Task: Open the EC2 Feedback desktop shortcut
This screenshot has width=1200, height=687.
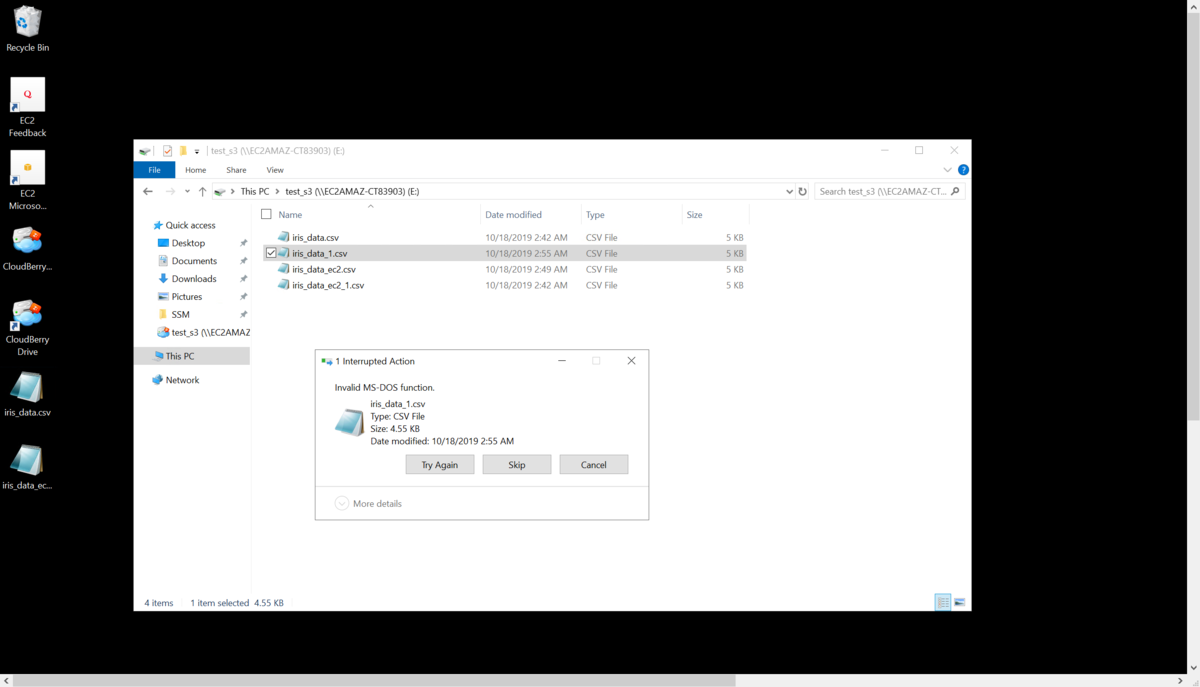Action: [x=27, y=107]
